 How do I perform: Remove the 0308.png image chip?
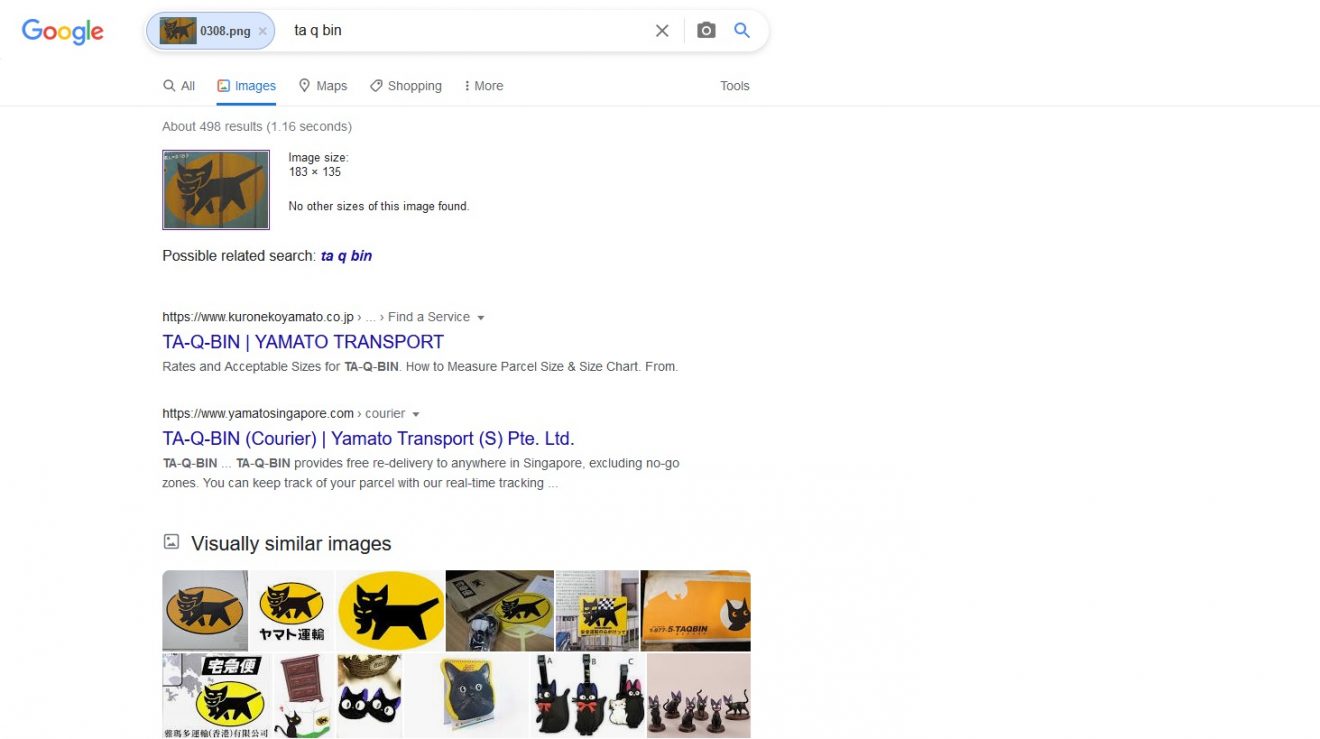coord(262,31)
